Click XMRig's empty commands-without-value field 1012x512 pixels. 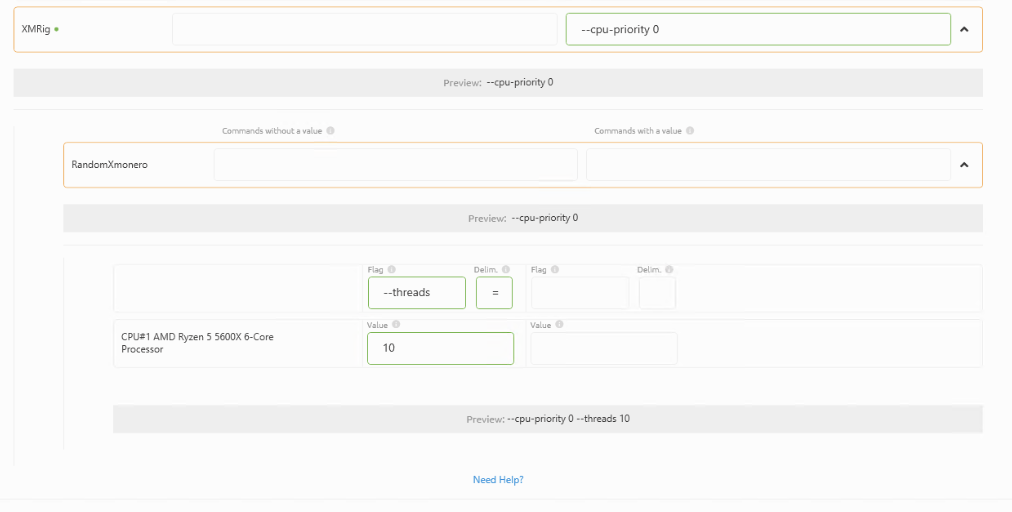pos(364,29)
